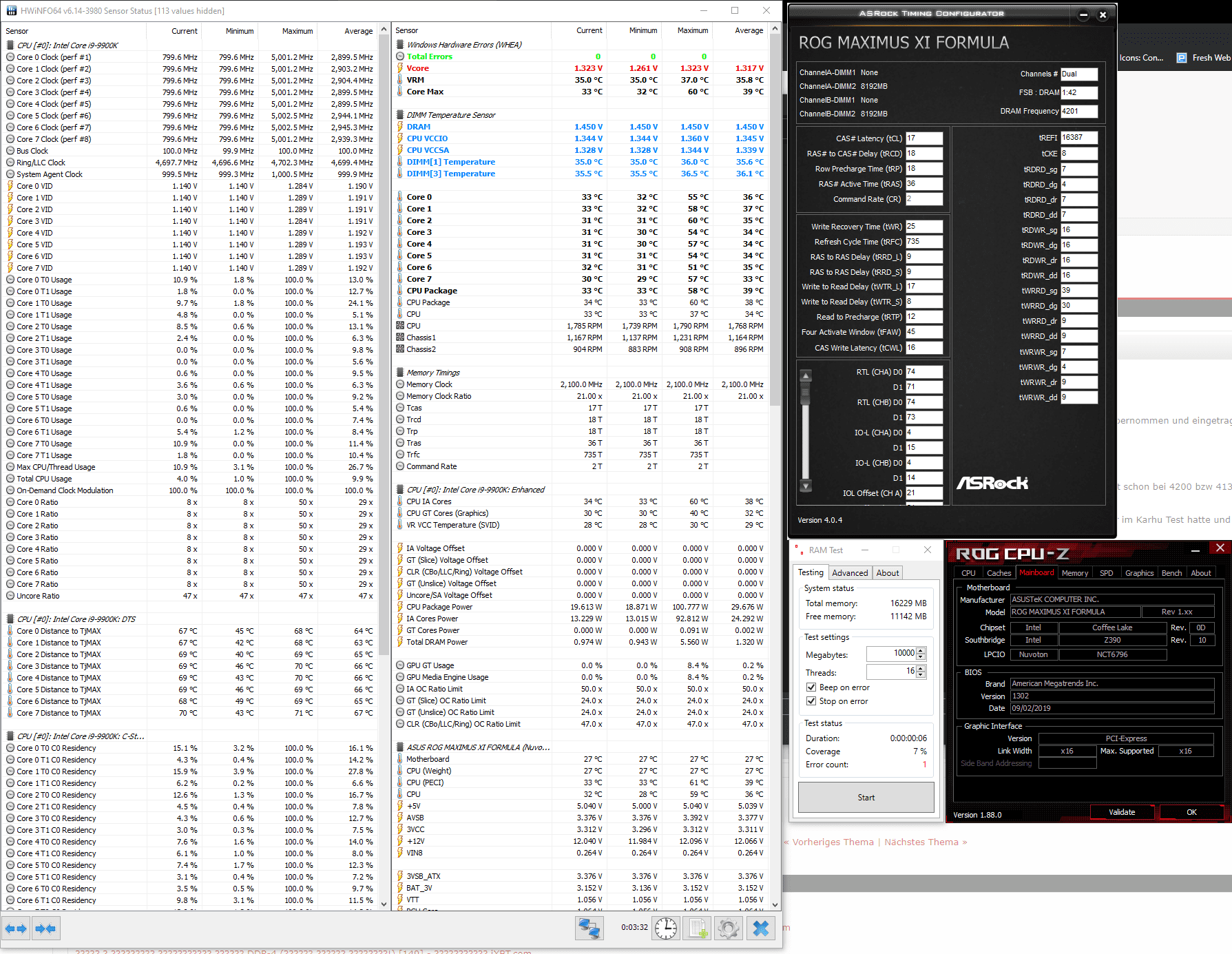Click the thermometer icon next to VRM
The height and width of the screenshot is (954, 1232).
click(400, 80)
